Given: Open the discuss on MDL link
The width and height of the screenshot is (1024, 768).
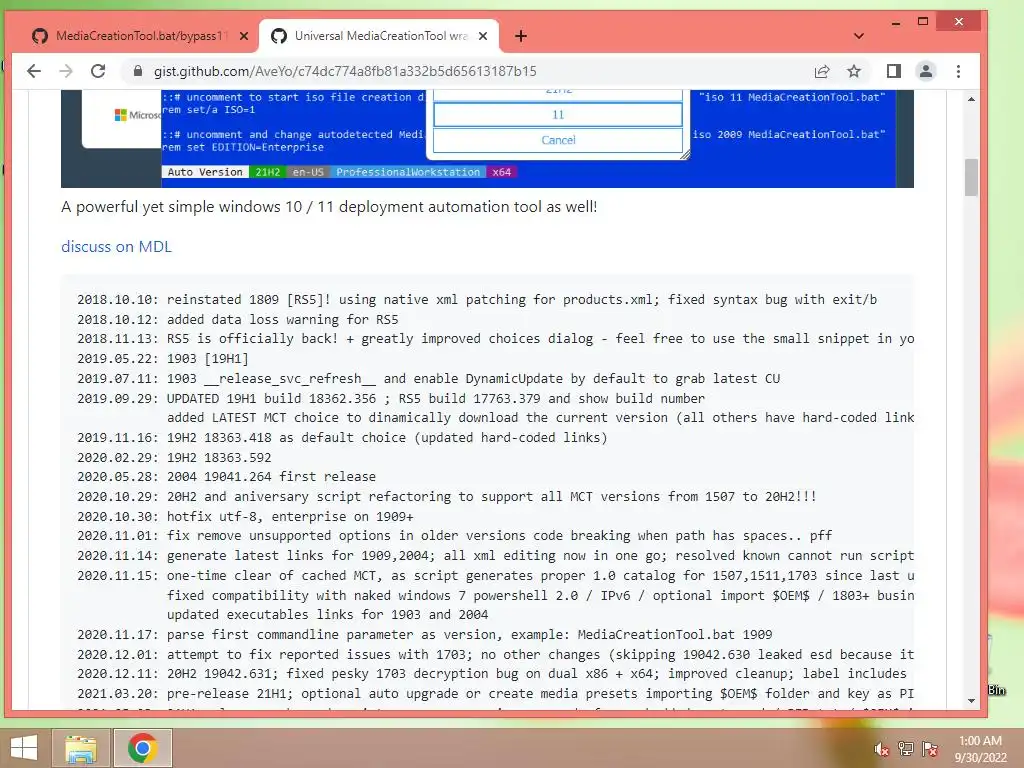Looking at the screenshot, I should click(116, 246).
